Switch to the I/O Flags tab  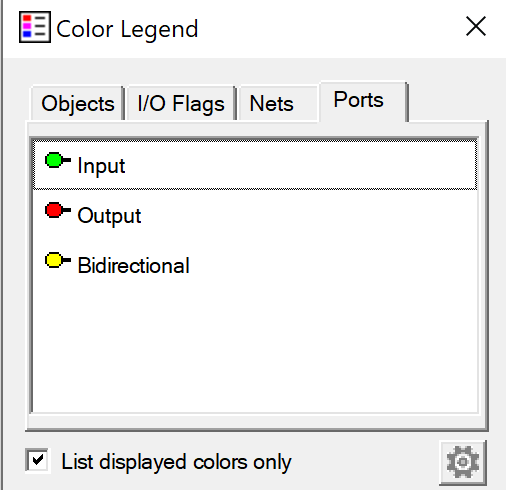click(181, 103)
